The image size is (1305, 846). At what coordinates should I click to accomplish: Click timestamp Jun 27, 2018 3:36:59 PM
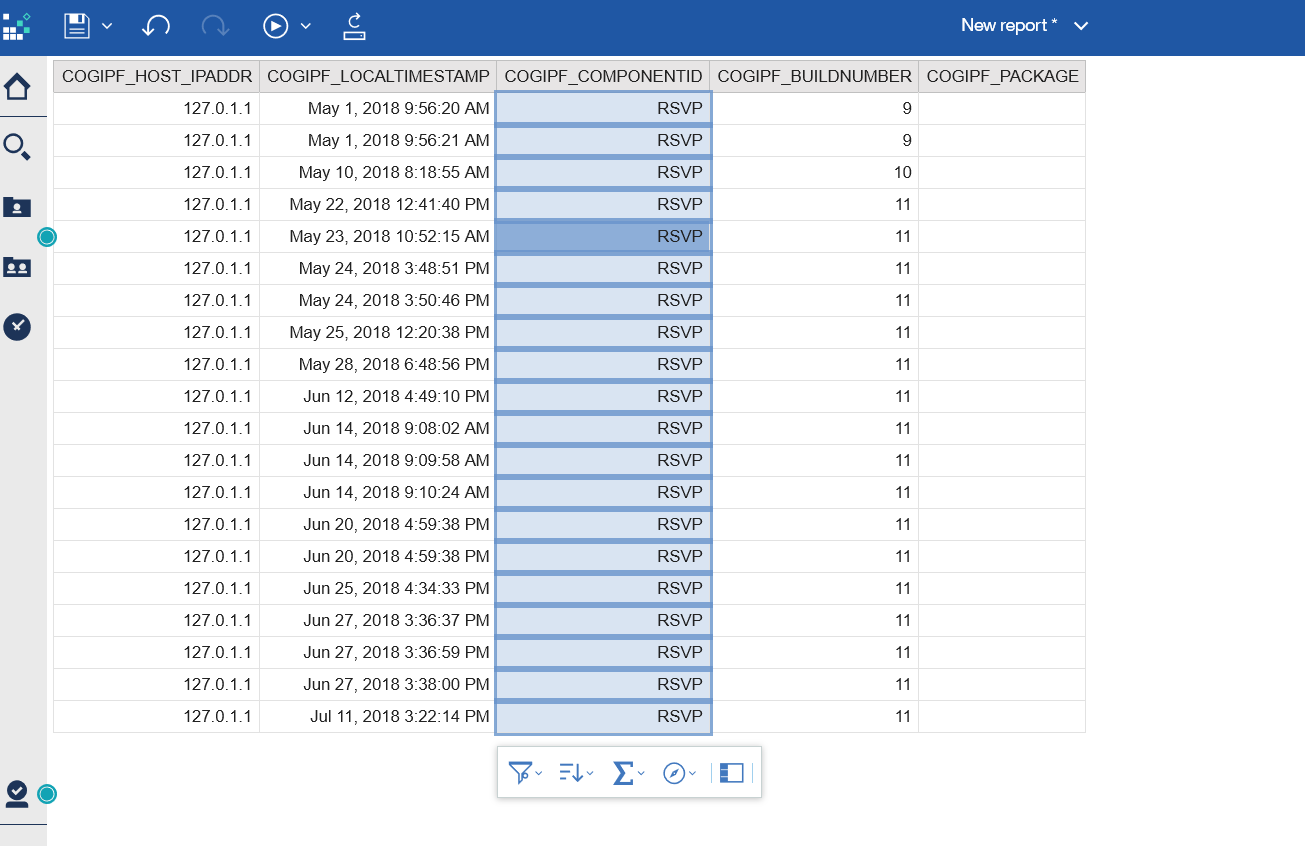[x=396, y=652]
